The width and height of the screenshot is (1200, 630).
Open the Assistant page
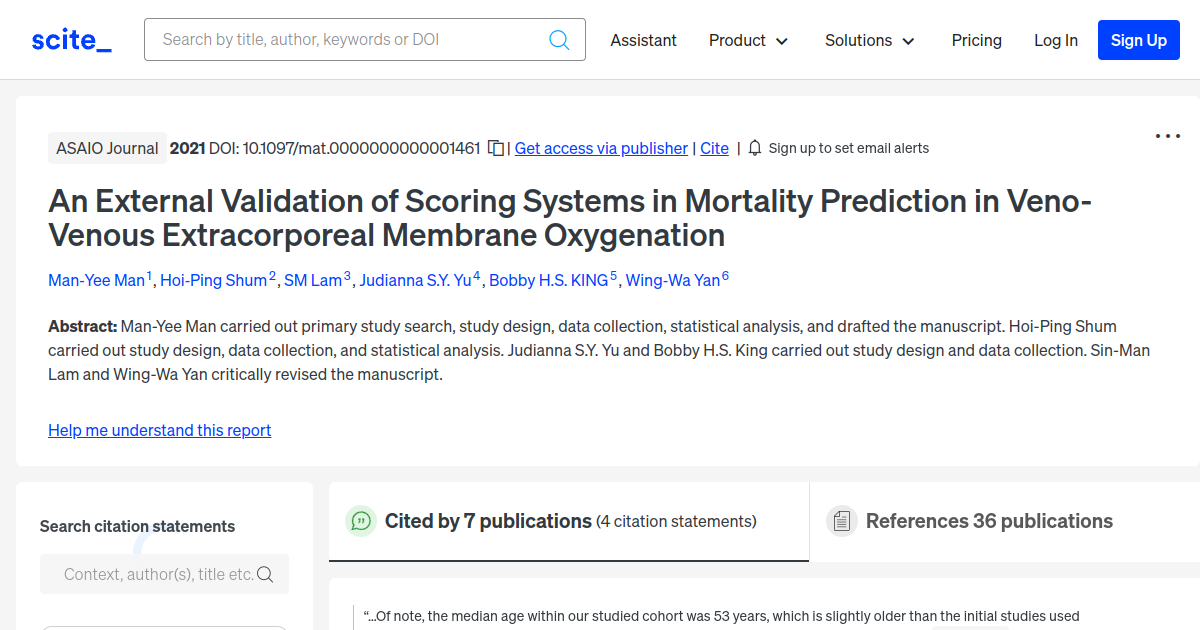[x=643, y=40]
